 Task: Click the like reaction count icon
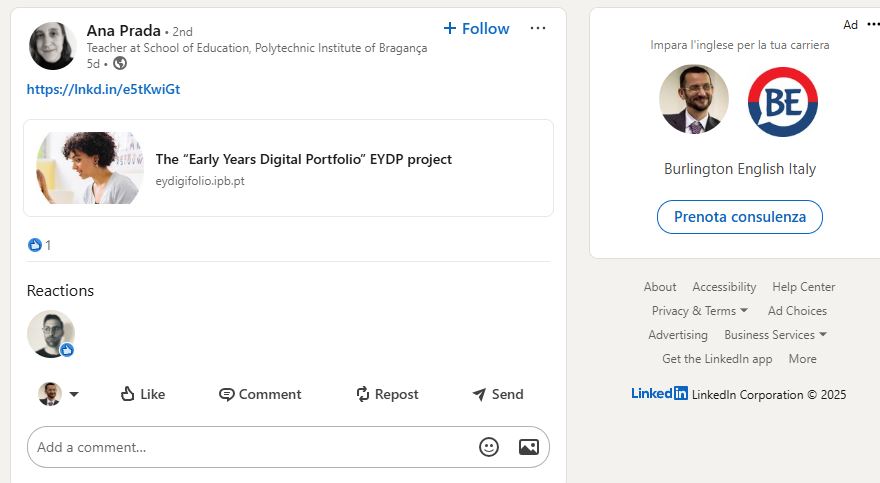point(35,245)
